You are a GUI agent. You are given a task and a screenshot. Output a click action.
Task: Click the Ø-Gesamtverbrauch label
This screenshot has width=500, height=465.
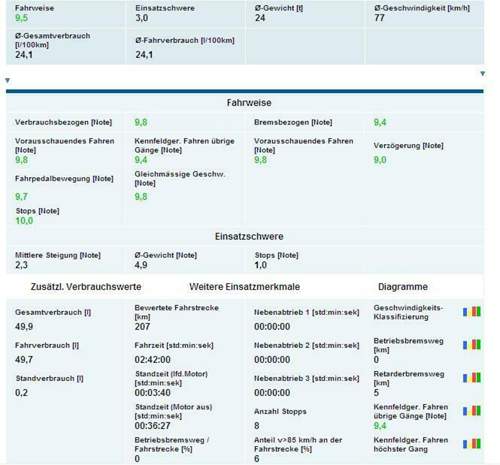point(52,40)
